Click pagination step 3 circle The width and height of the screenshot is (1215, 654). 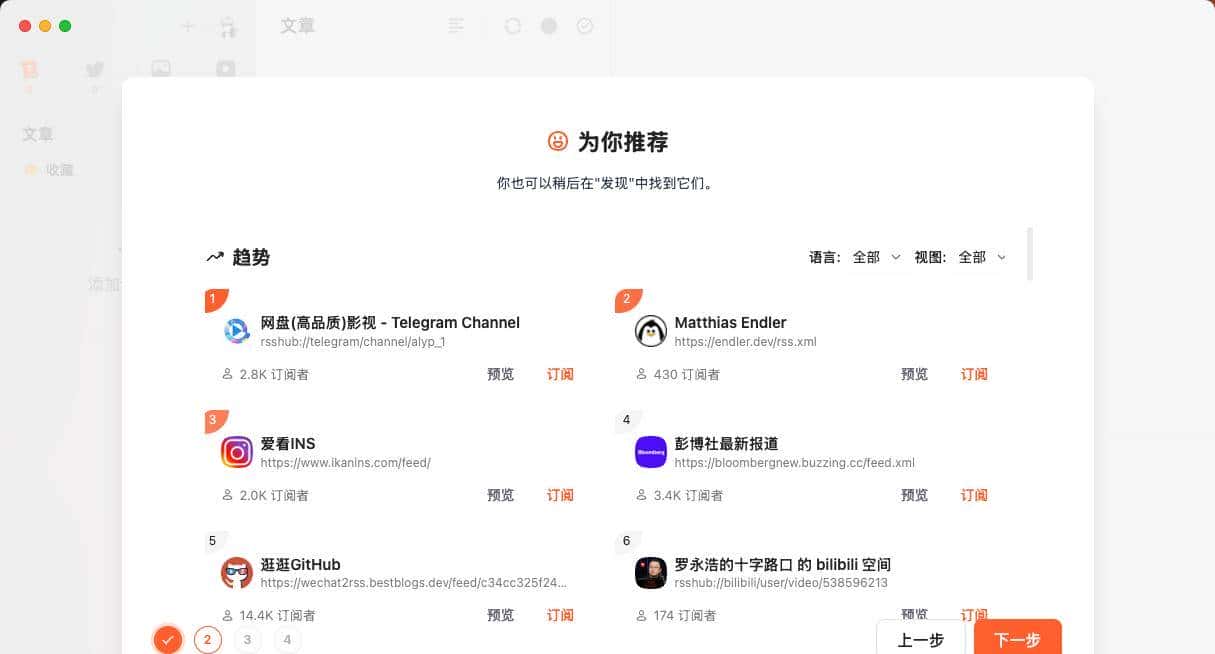[247, 639]
